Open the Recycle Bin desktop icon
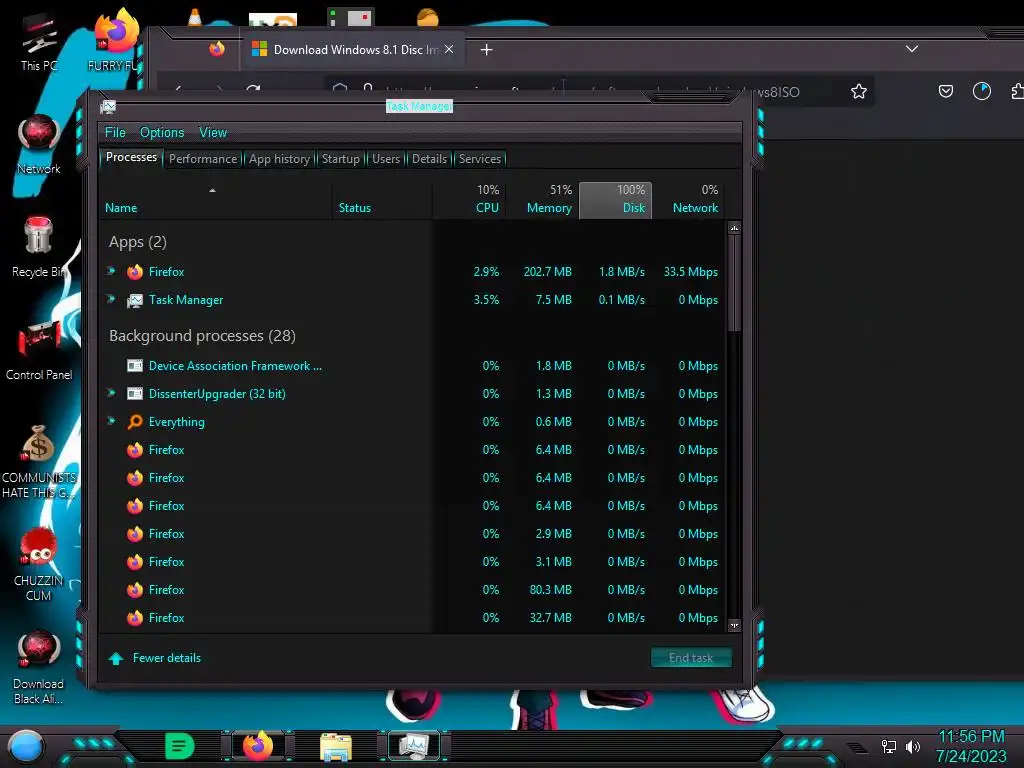 39,247
